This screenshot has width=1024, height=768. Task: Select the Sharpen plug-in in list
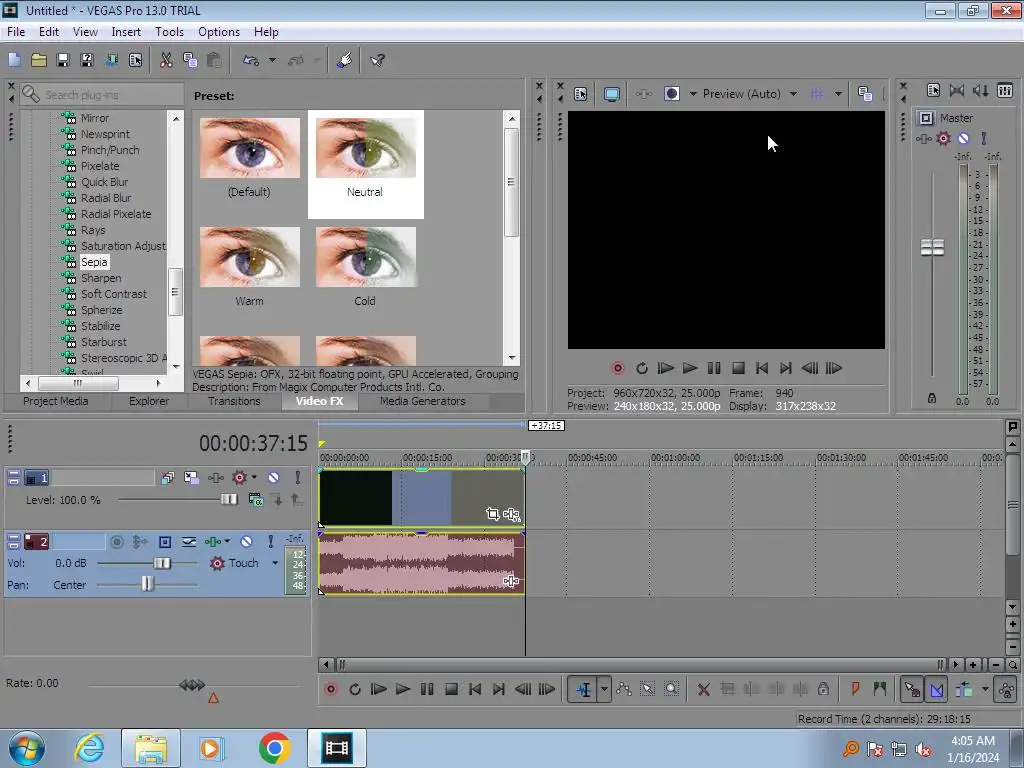point(101,278)
